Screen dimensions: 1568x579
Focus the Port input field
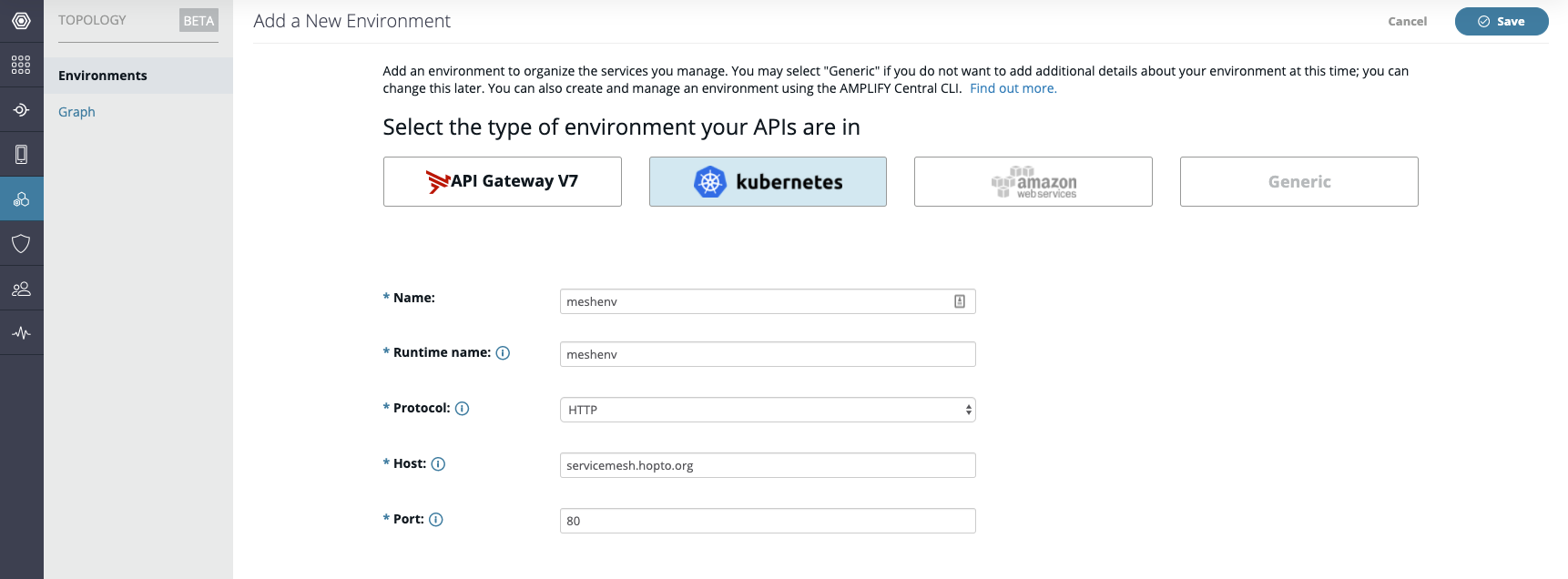click(x=768, y=521)
